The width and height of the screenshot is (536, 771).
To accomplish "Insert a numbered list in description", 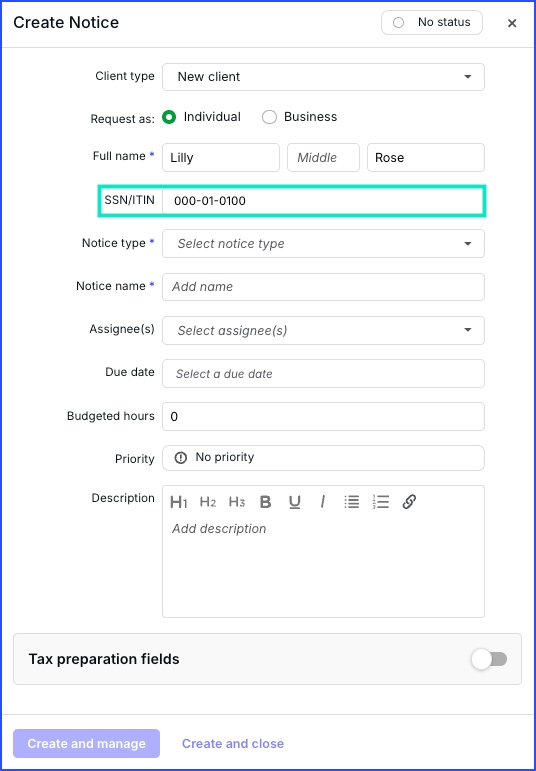I will tap(381, 502).
